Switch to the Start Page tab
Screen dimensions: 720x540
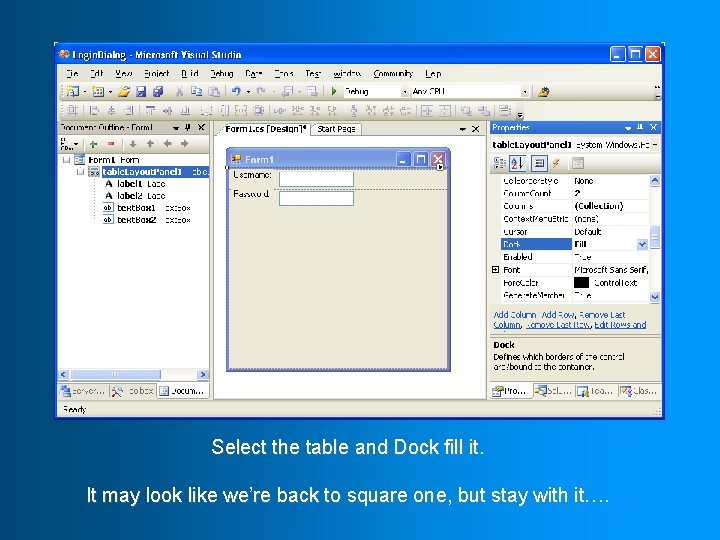point(337,129)
